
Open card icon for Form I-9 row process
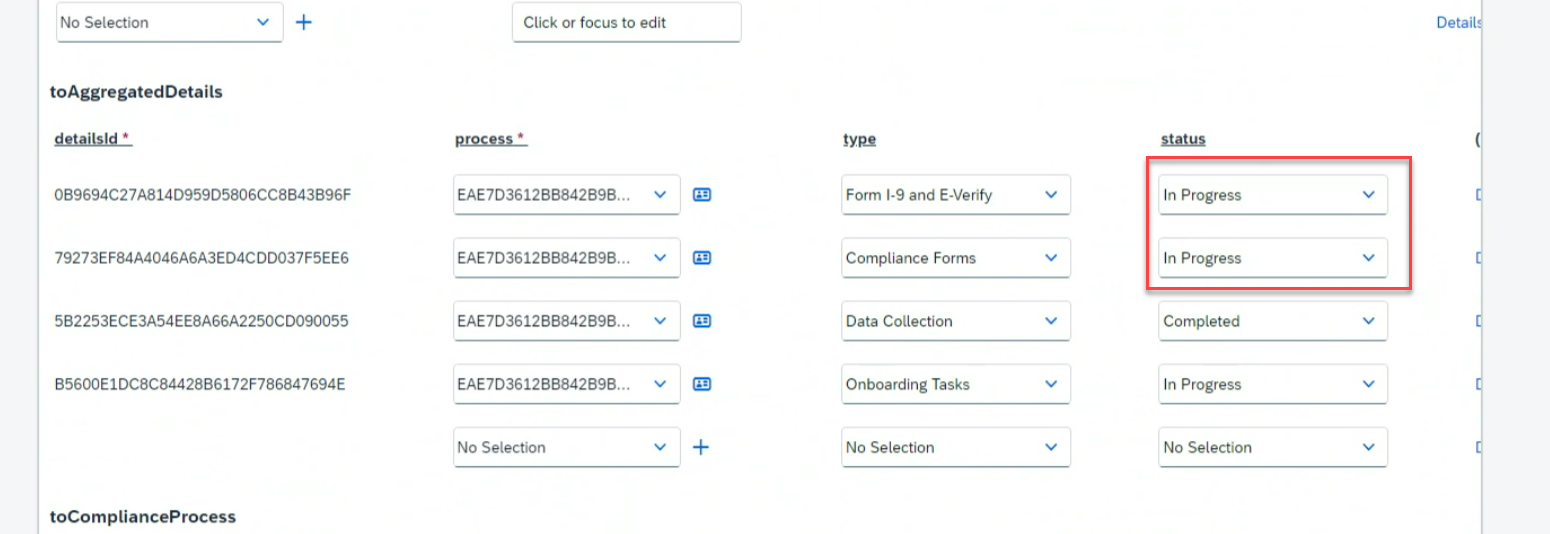coord(702,195)
